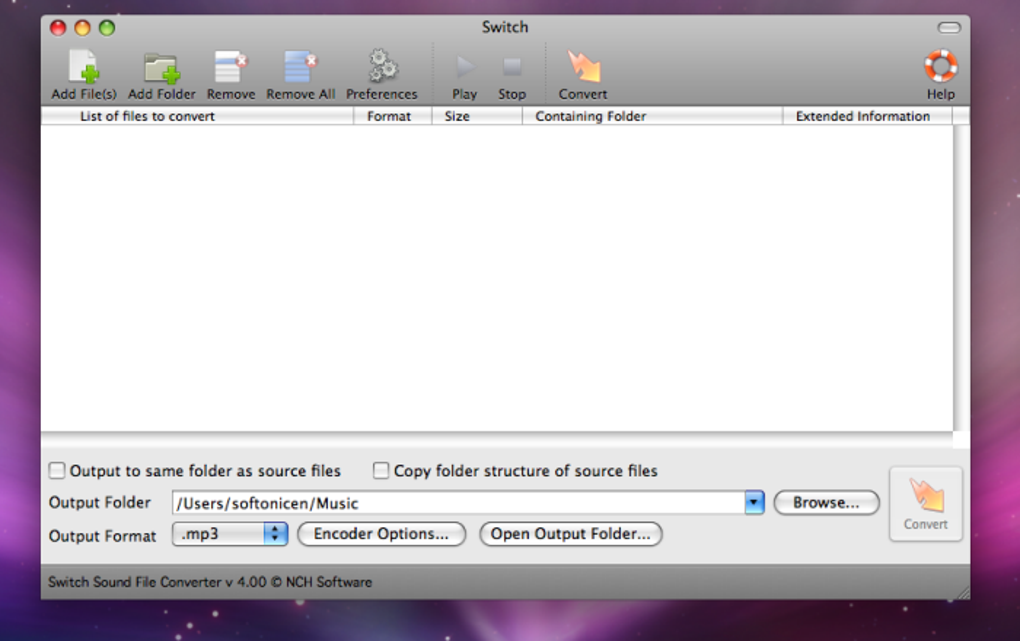This screenshot has height=641, width=1020.
Task: Enable Output to same folder as source files
Action: [x=57, y=471]
